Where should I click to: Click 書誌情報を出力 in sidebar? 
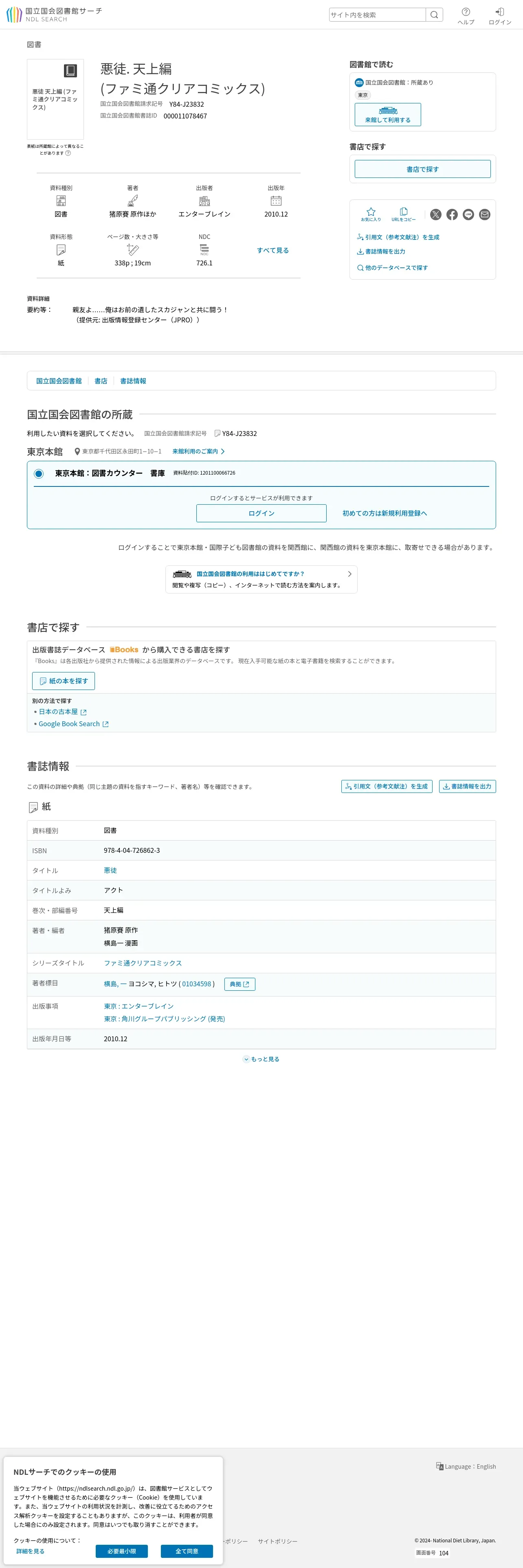381,252
